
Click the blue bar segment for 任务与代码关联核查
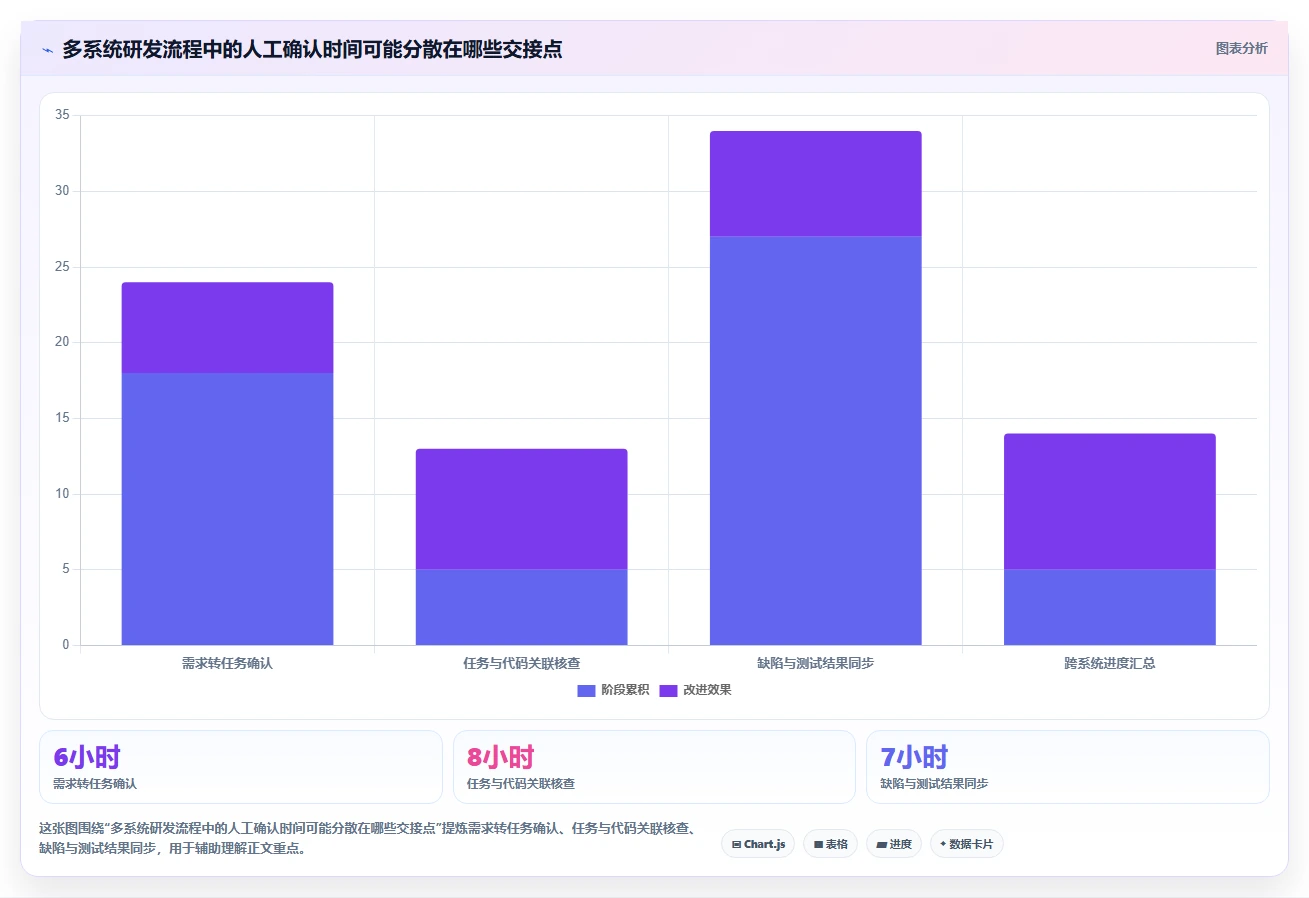click(x=521, y=607)
